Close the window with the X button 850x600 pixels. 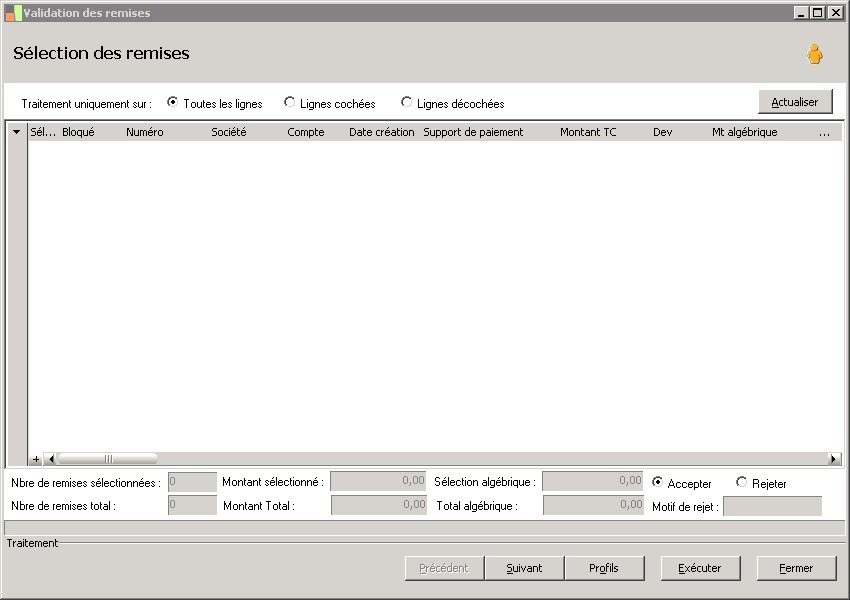pyautogui.click(x=835, y=12)
